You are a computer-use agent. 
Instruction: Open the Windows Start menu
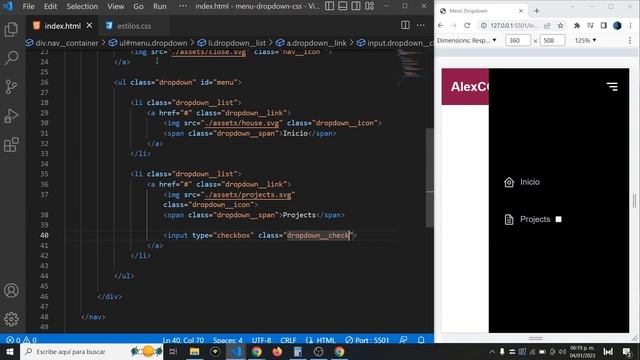tap(10, 351)
